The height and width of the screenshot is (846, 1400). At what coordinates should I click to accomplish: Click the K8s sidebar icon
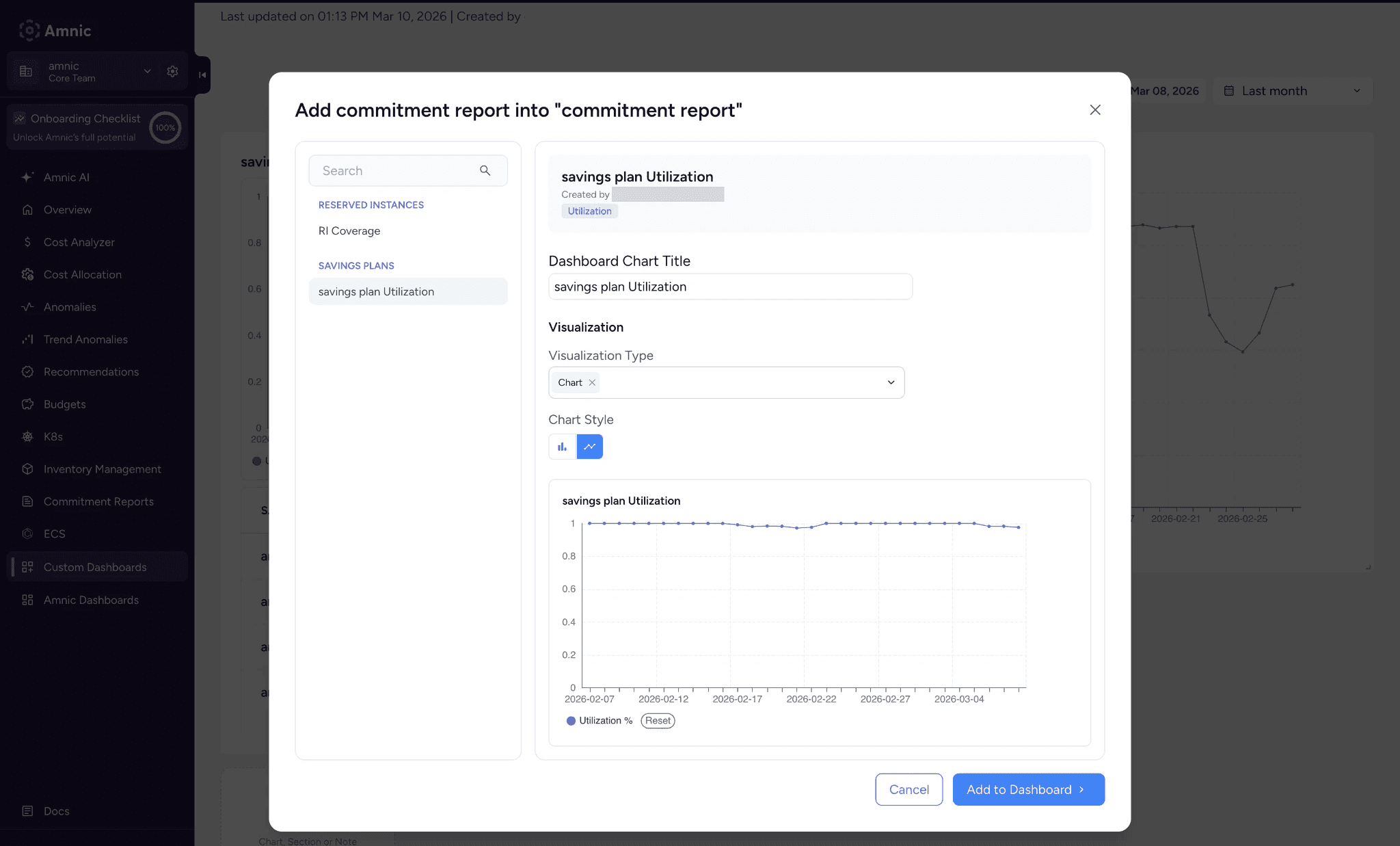point(27,436)
